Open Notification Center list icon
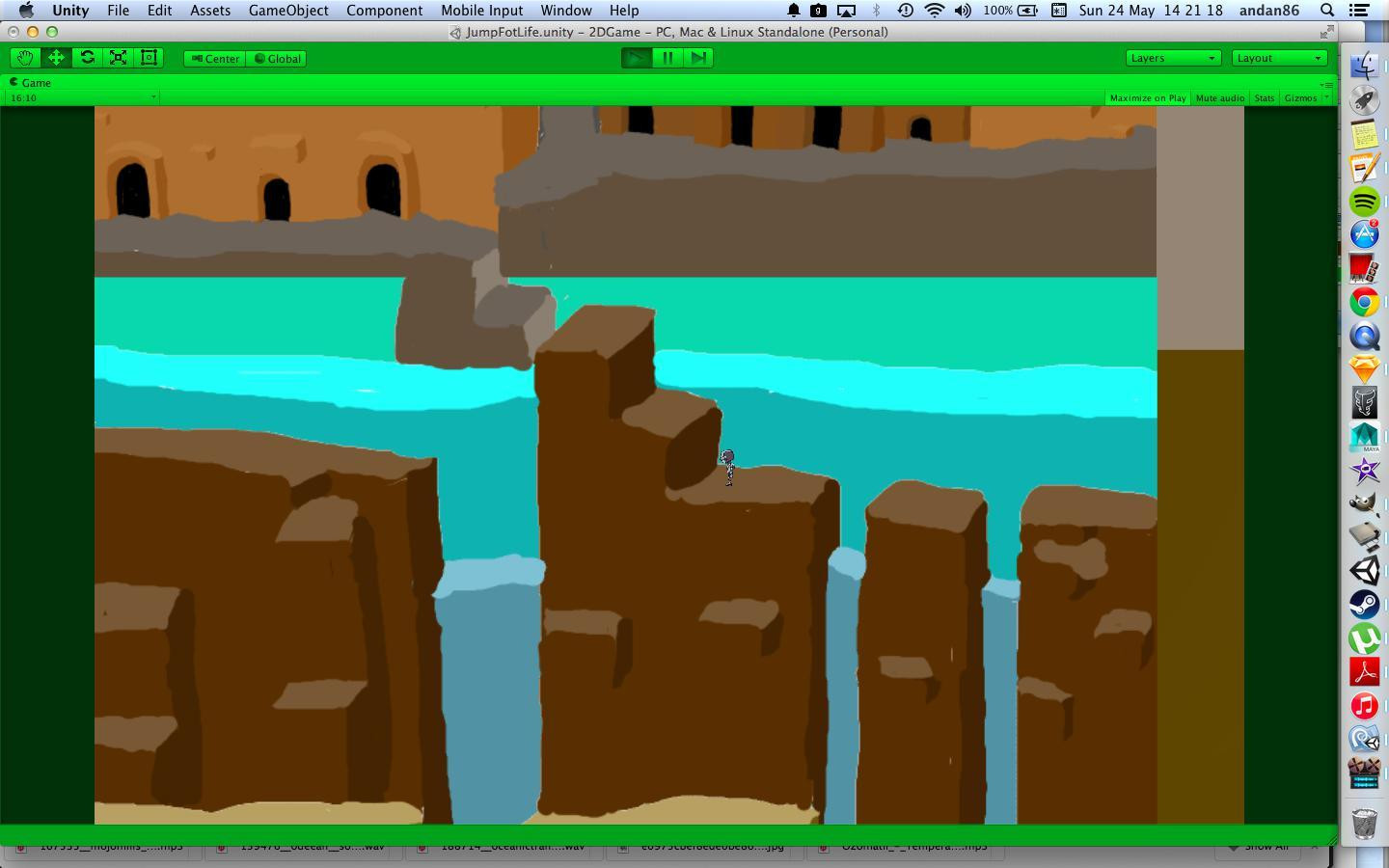Screen dimensions: 1389x868 1359,11
